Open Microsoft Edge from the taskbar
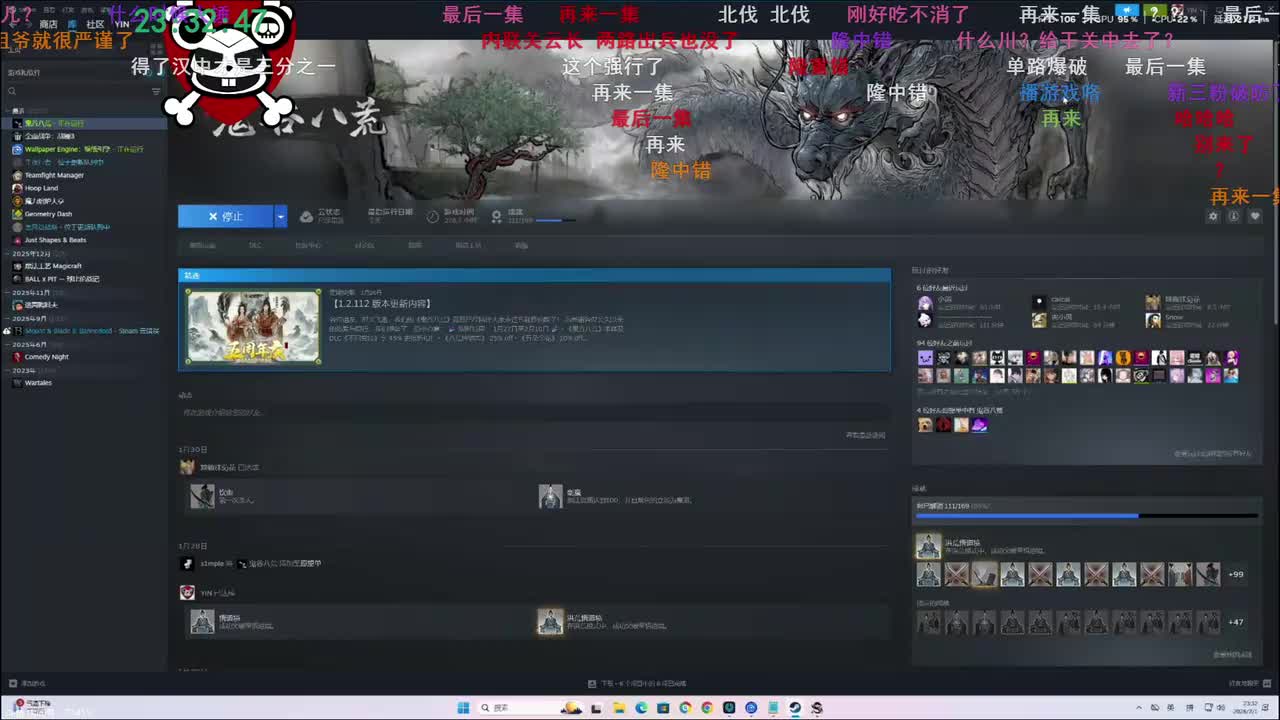1280x720 pixels. (x=641, y=708)
